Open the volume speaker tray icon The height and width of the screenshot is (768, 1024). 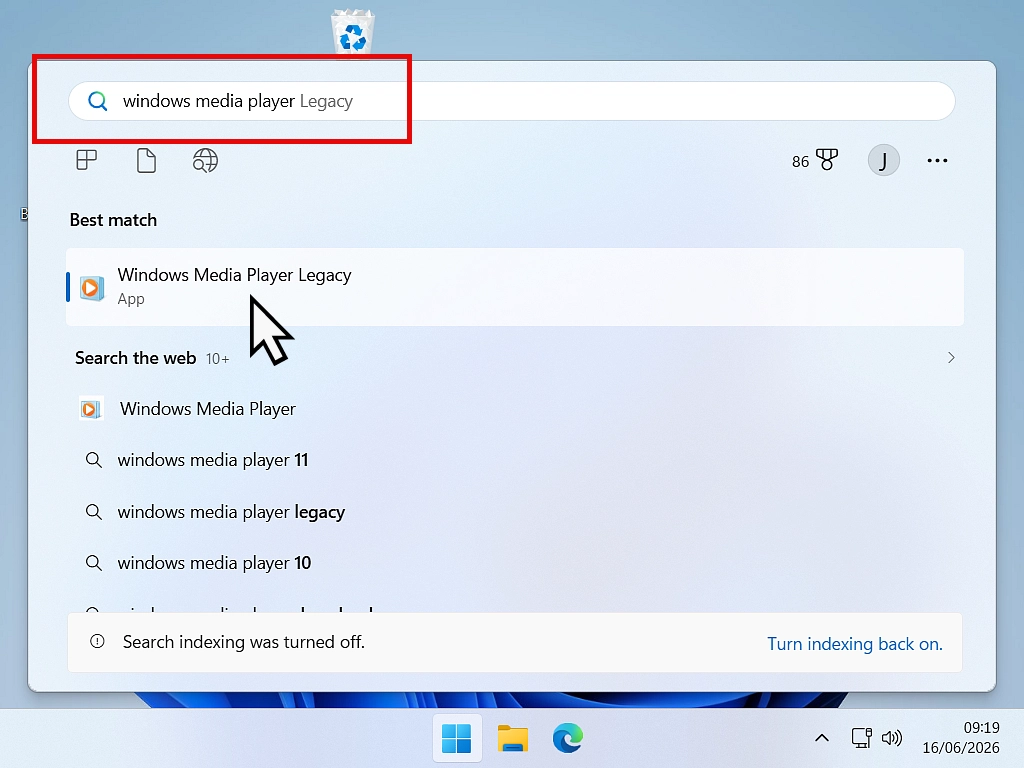pyautogui.click(x=891, y=739)
